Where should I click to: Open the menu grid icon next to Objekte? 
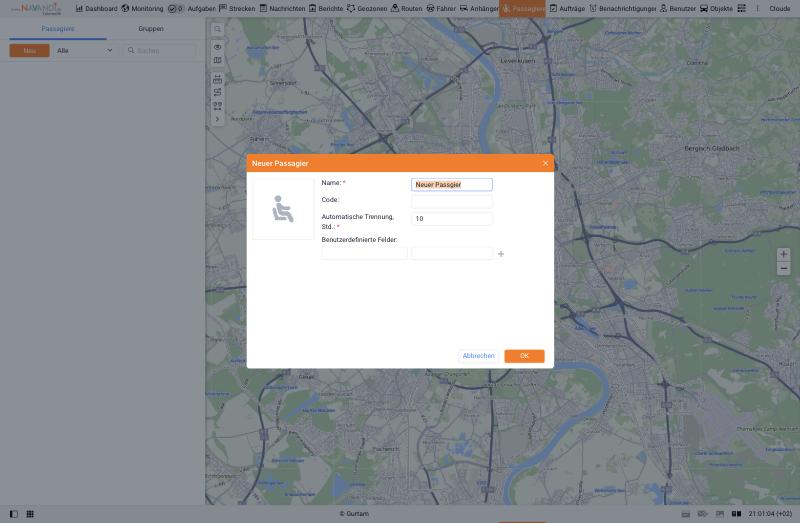coord(741,8)
